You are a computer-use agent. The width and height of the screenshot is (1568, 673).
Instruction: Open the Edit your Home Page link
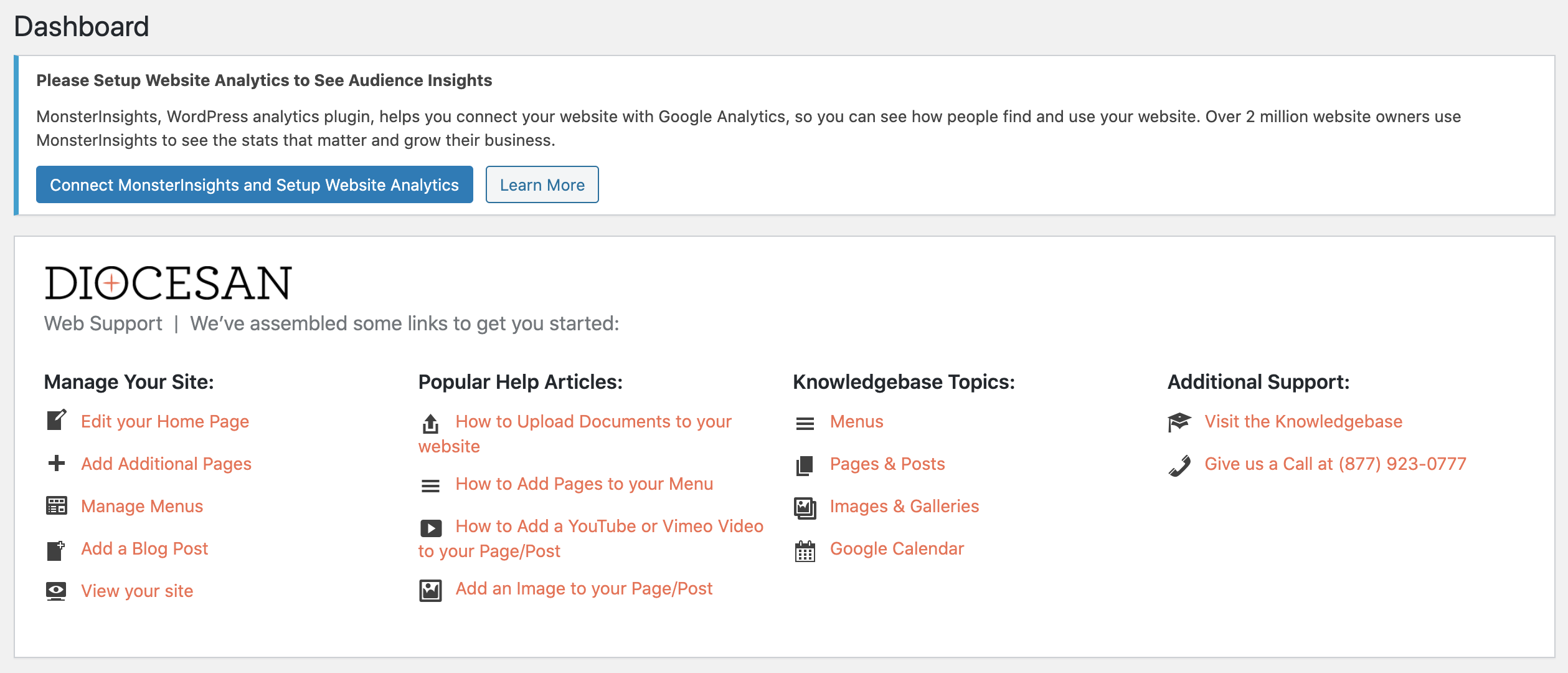165,421
